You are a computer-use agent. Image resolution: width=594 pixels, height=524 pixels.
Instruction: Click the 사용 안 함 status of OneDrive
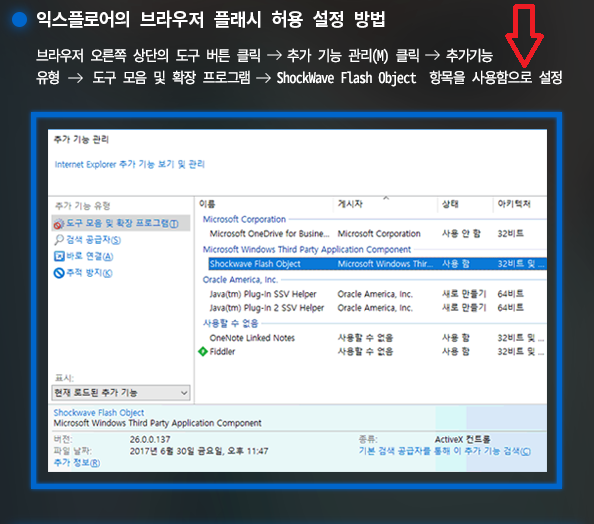click(461, 234)
